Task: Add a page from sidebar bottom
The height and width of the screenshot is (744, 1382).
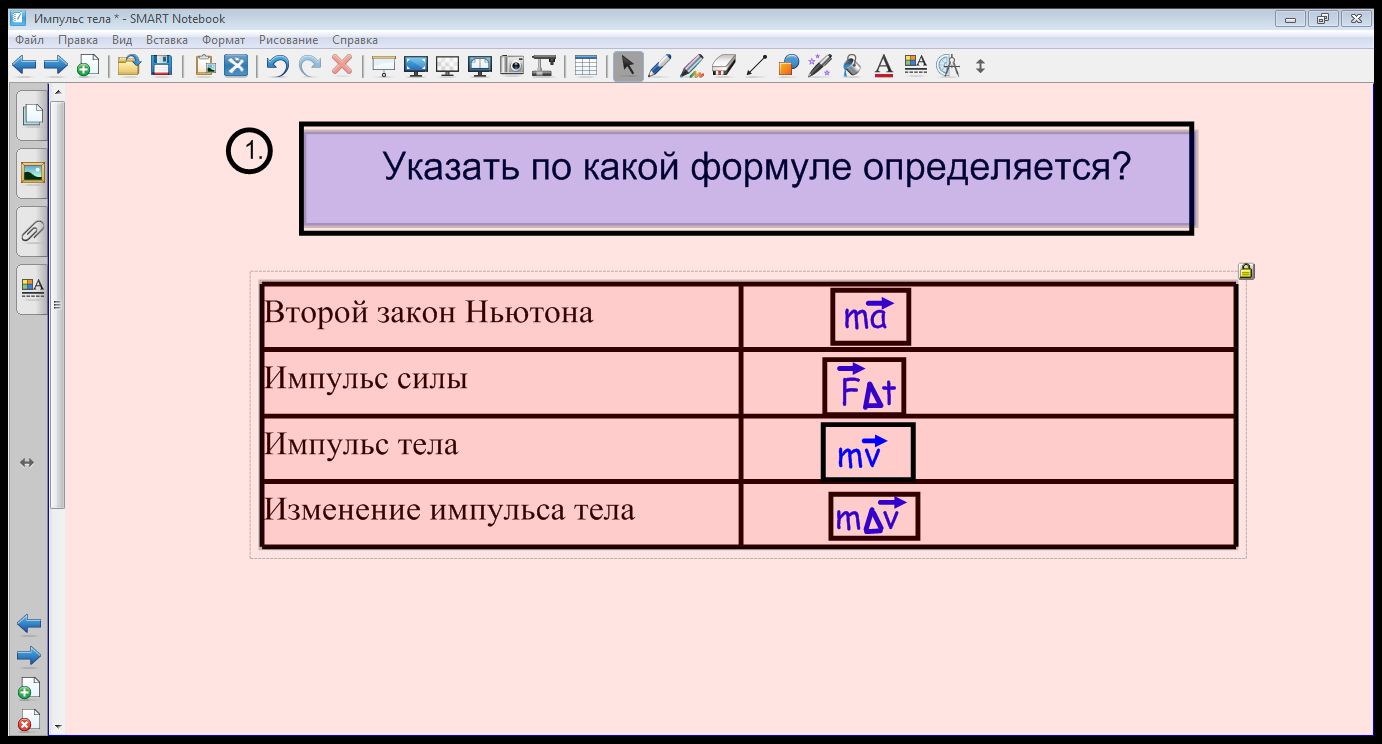Action: [x=29, y=688]
